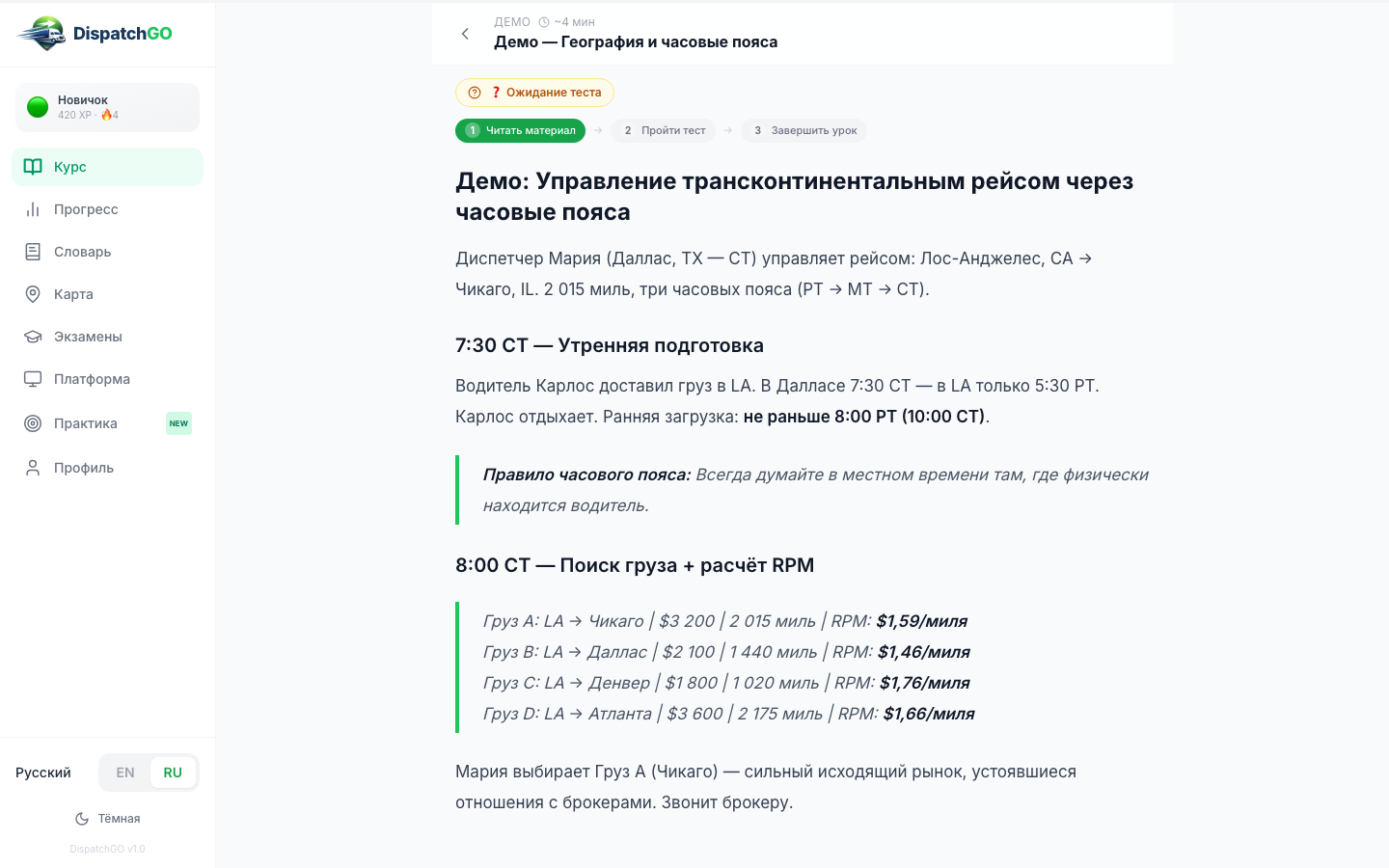The width and height of the screenshot is (1389, 868).
Task: Select the RU language option
Action: point(173,773)
